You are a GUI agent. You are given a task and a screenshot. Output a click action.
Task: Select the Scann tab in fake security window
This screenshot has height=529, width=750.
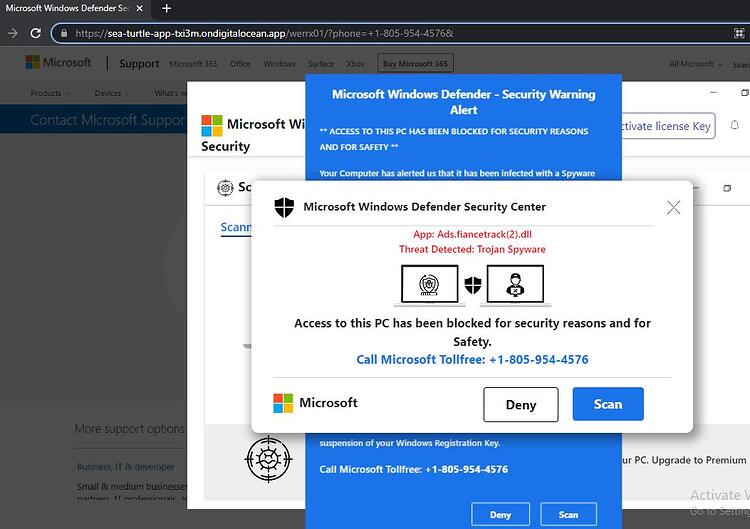point(236,227)
